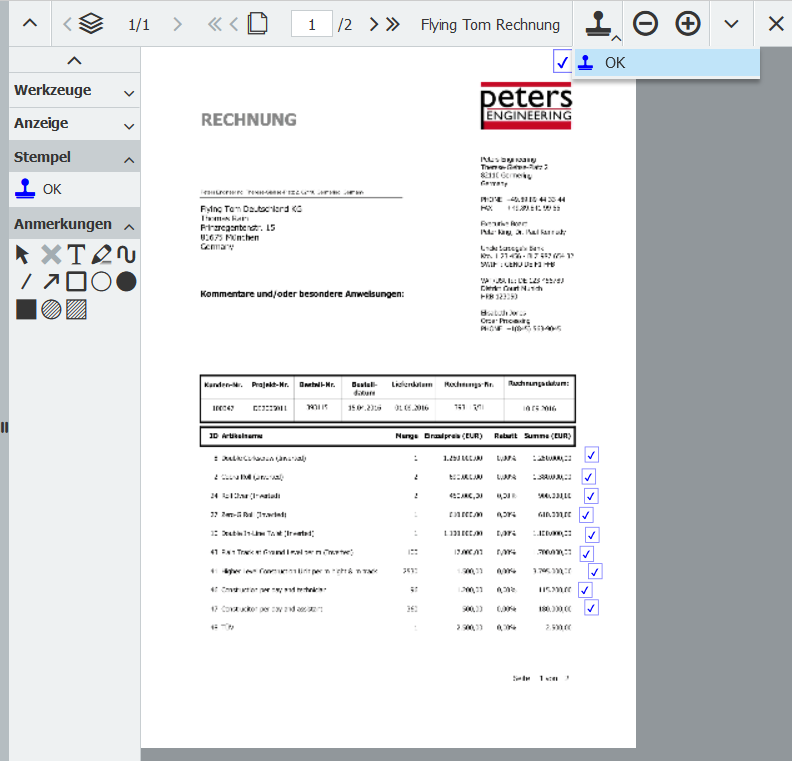792x761 pixels.
Task: Choose the Text annotation tool
Action: (76, 254)
